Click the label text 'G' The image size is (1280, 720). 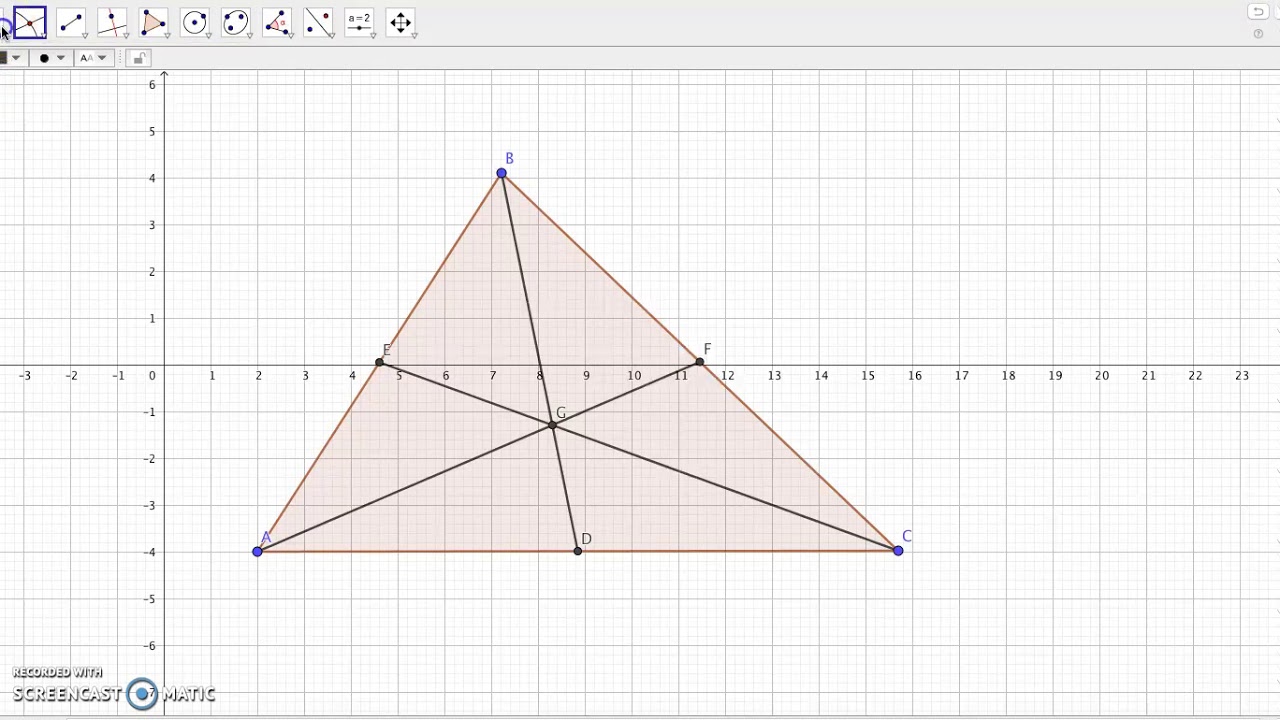(x=561, y=413)
